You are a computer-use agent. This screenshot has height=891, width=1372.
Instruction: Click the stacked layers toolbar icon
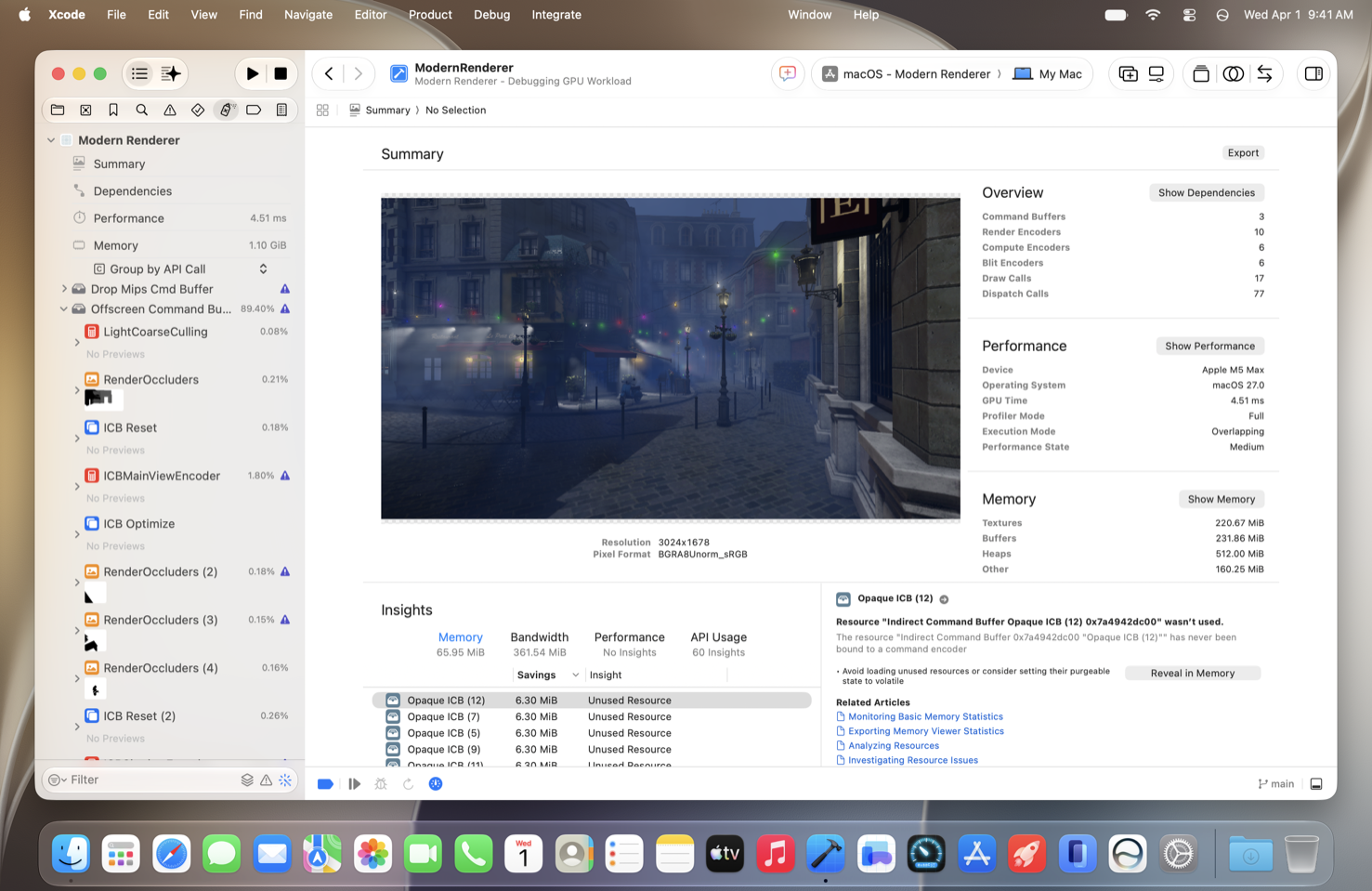[1200, 73]
